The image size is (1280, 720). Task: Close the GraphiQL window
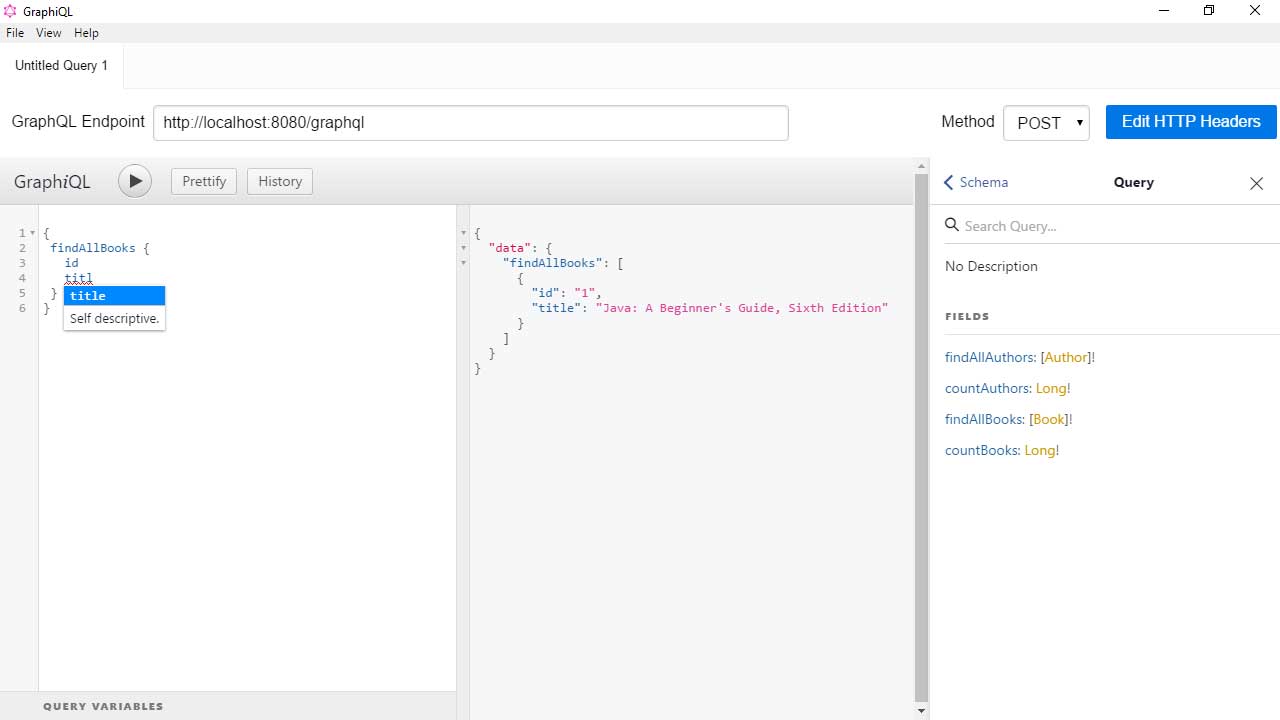[x=1255, y=11]
